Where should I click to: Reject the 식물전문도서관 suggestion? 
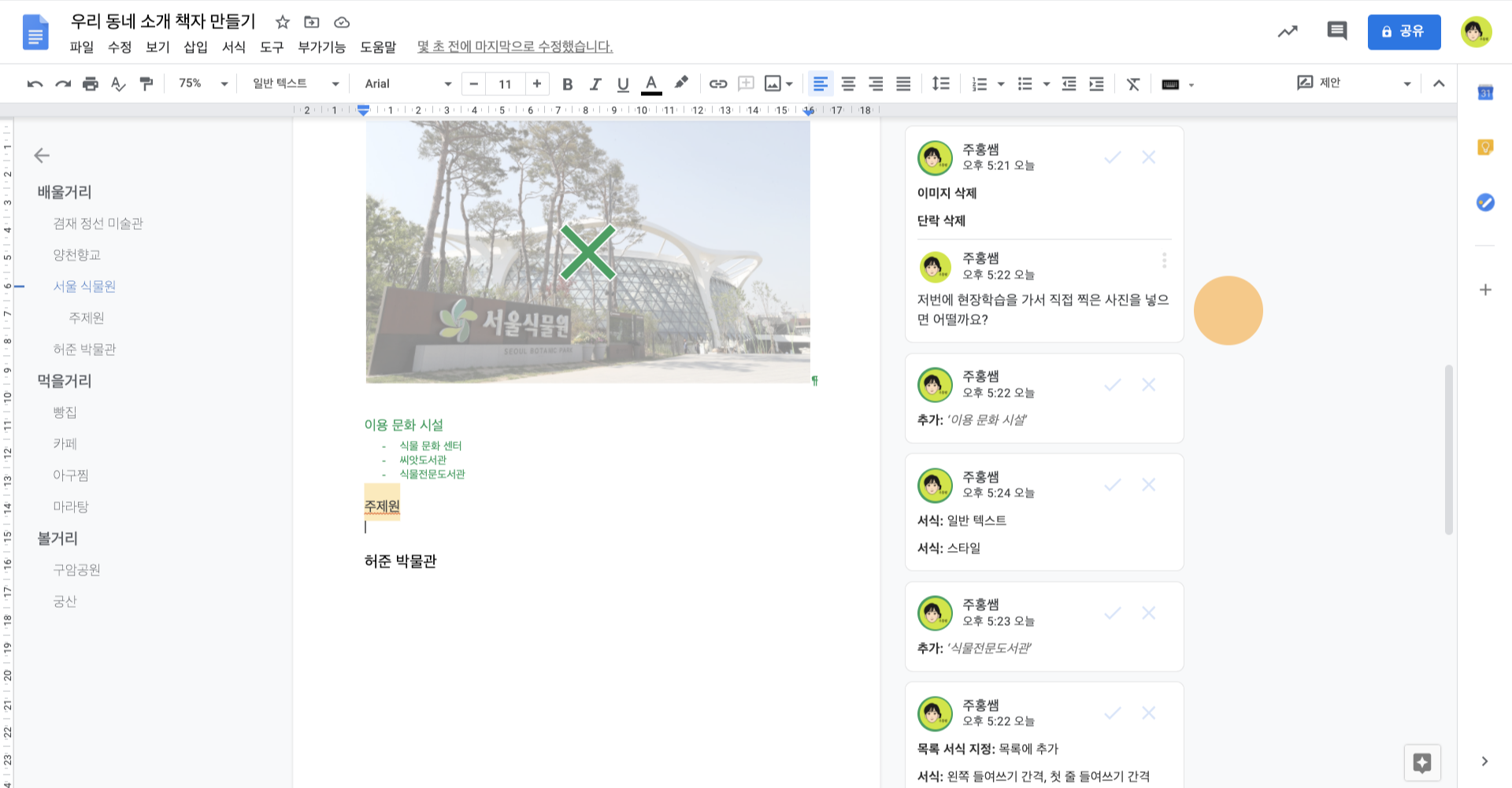(x=1149, y=613)
